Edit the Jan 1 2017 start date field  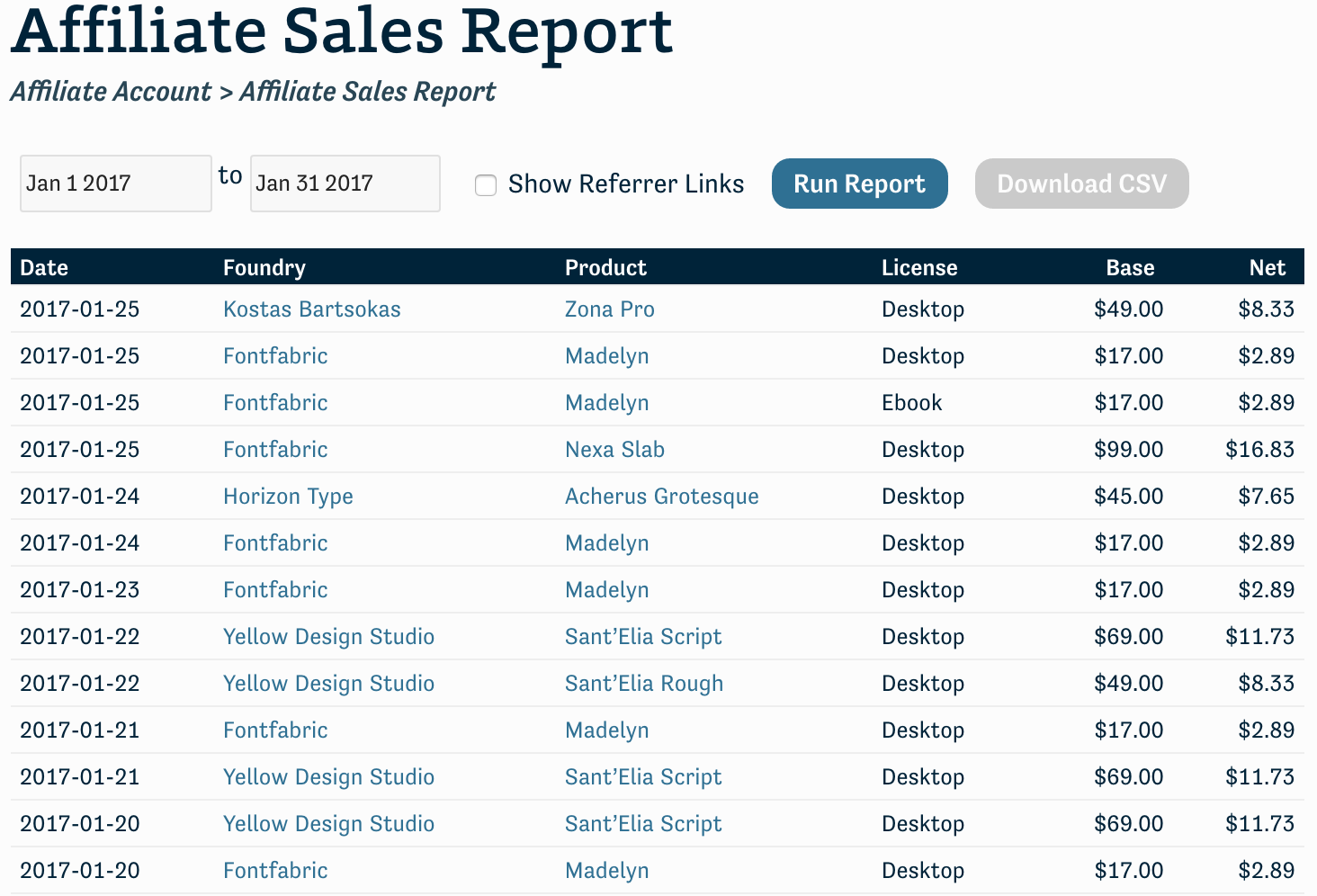click(x=116, y=184)
